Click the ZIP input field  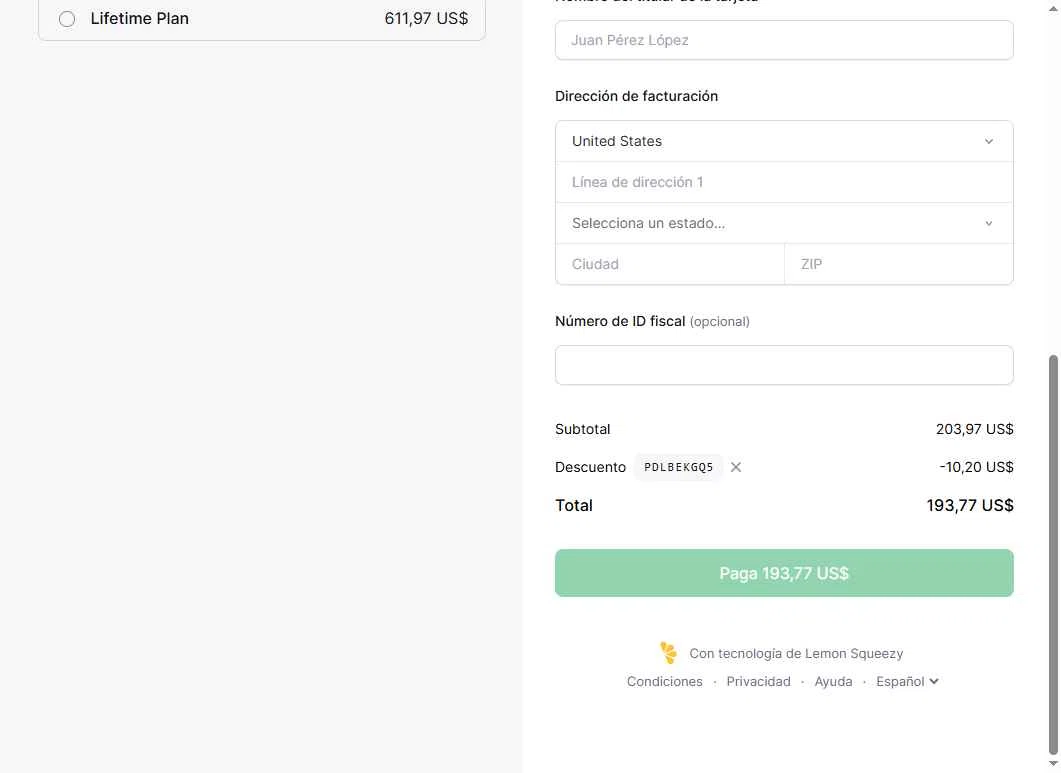point(899,264)
